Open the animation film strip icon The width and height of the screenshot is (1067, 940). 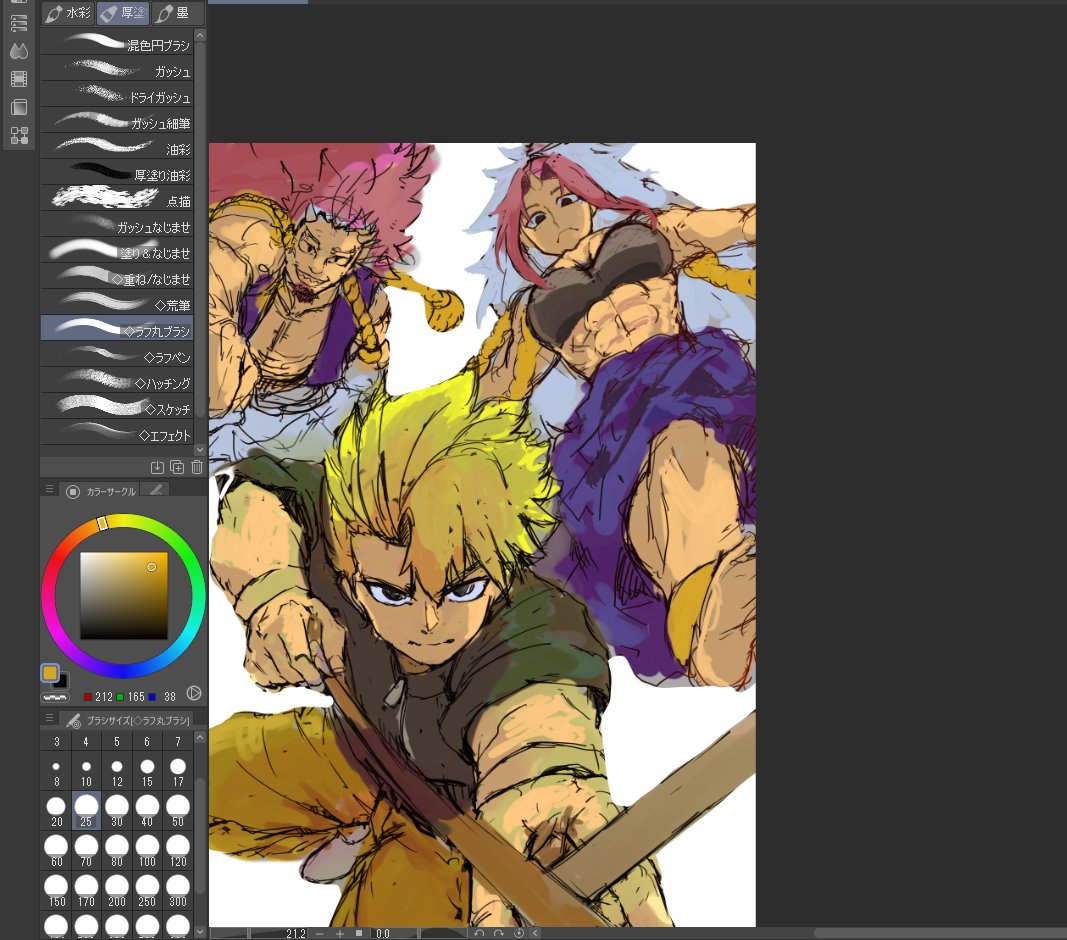pyautogui.click(x=19, y=79)
